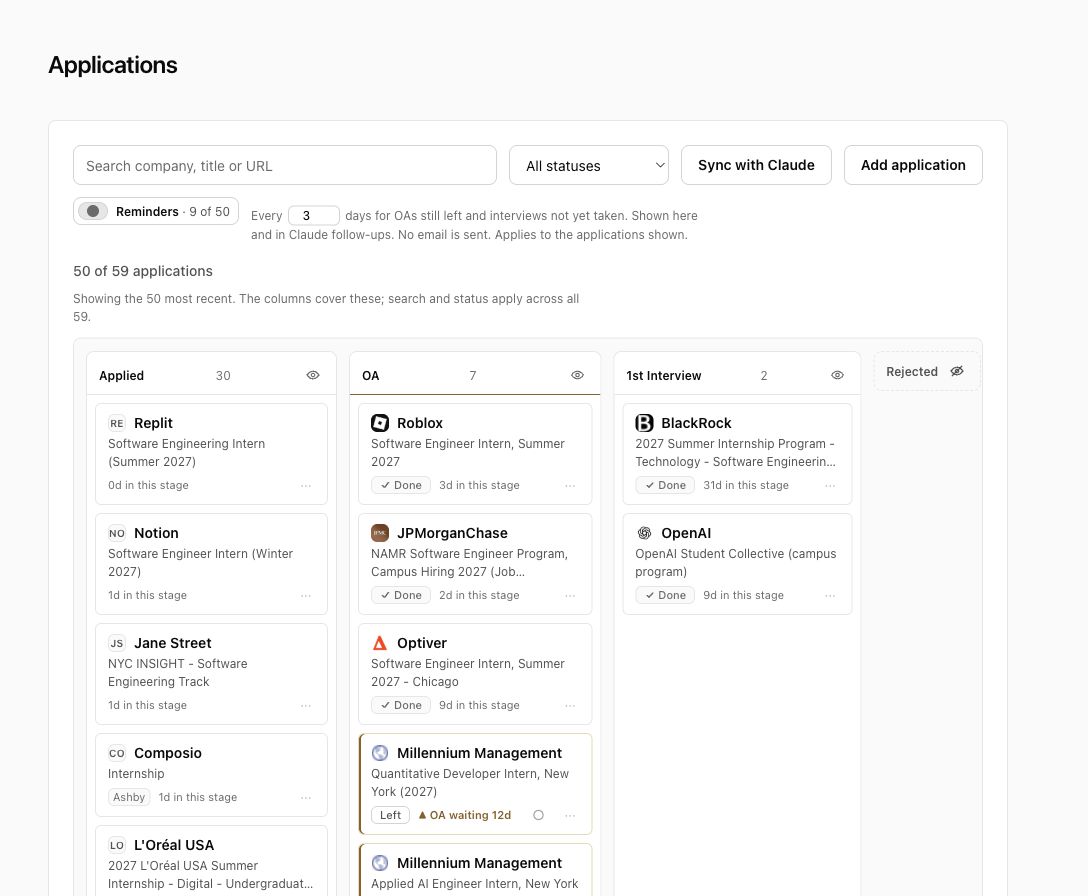The height and width of the screenshot is (896, 1088).
Task: Open the Ashby tag on Composio card
Action: [x=129, y=797]
